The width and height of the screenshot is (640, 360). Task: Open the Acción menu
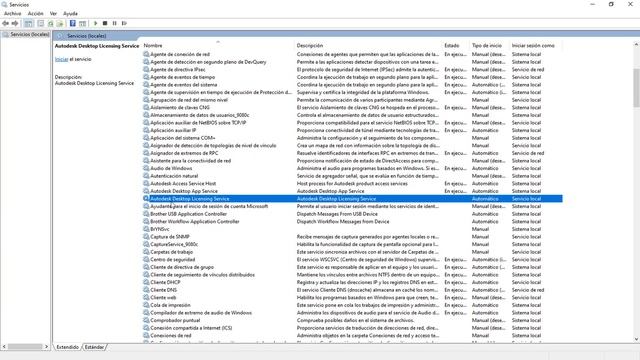pos(36,13)
